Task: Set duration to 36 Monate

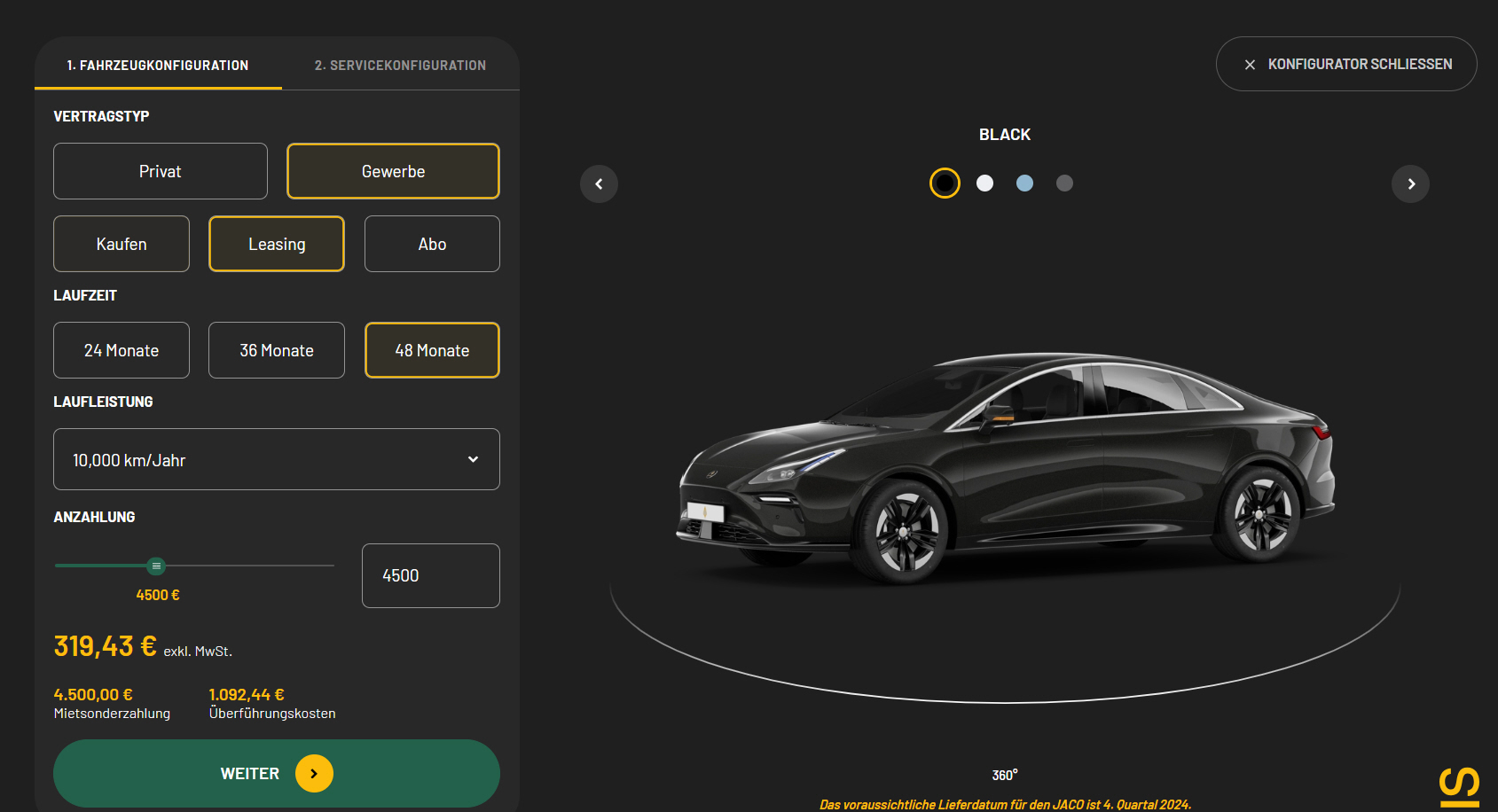Action: [x=277, y=350]
